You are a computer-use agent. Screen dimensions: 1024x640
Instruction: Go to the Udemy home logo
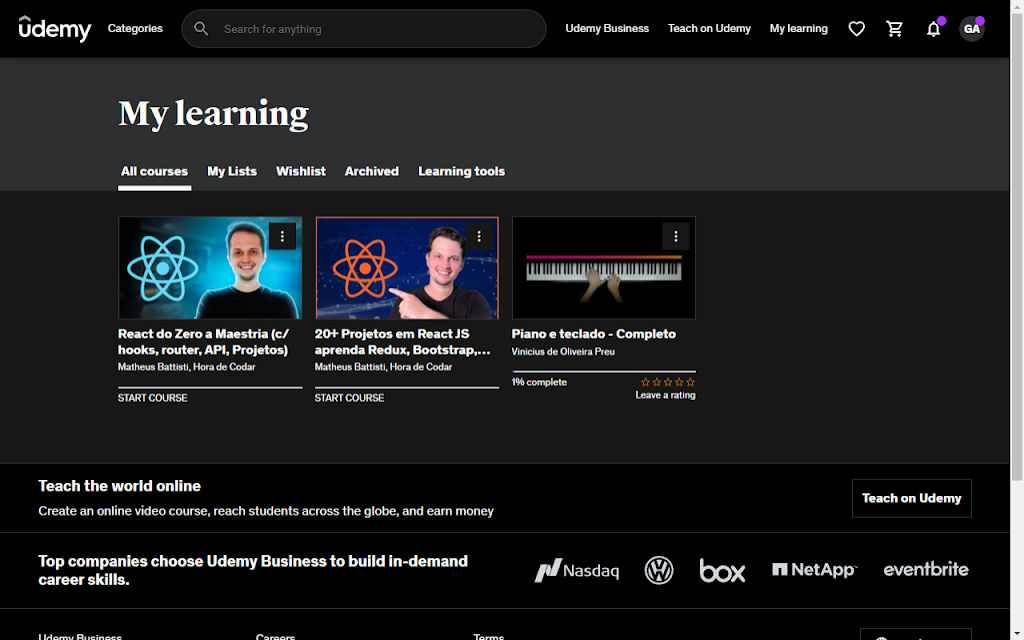(x=55, y=29)
